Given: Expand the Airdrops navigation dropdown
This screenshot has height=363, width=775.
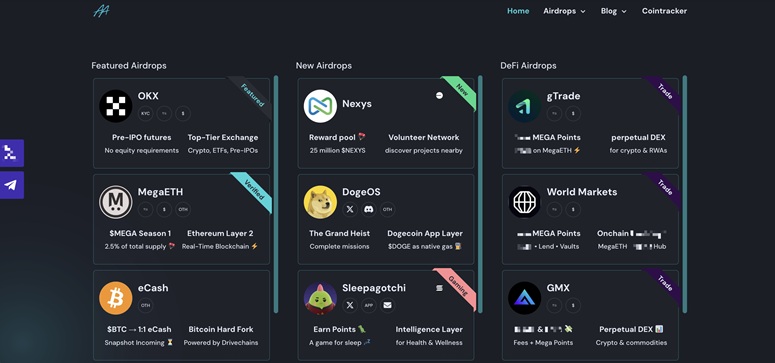Looking at the screenshot, I should [564, 11].
